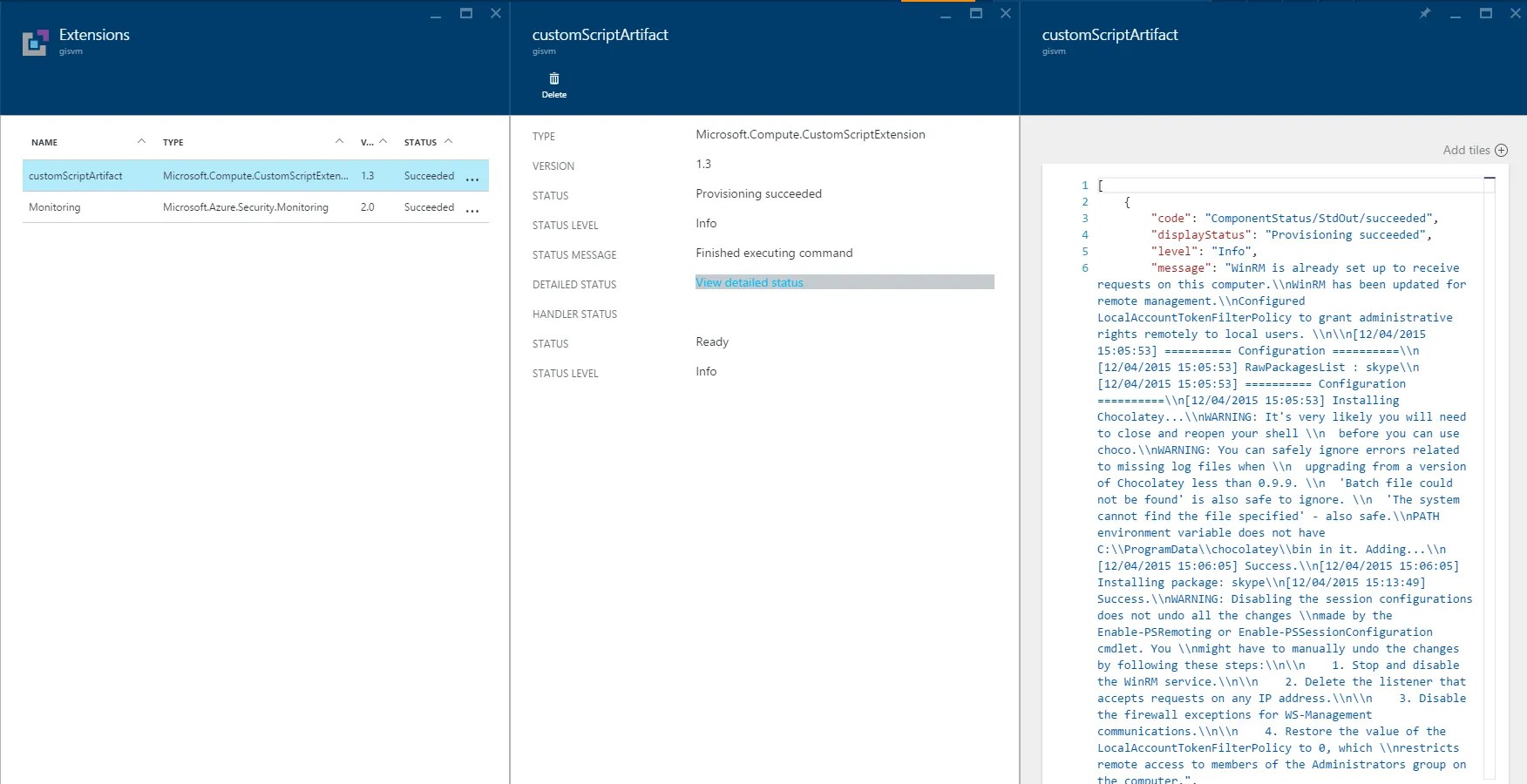The image size is (1527, 784).
Task: Click the HANDLER STATUS label
Action: coord(574,314)
